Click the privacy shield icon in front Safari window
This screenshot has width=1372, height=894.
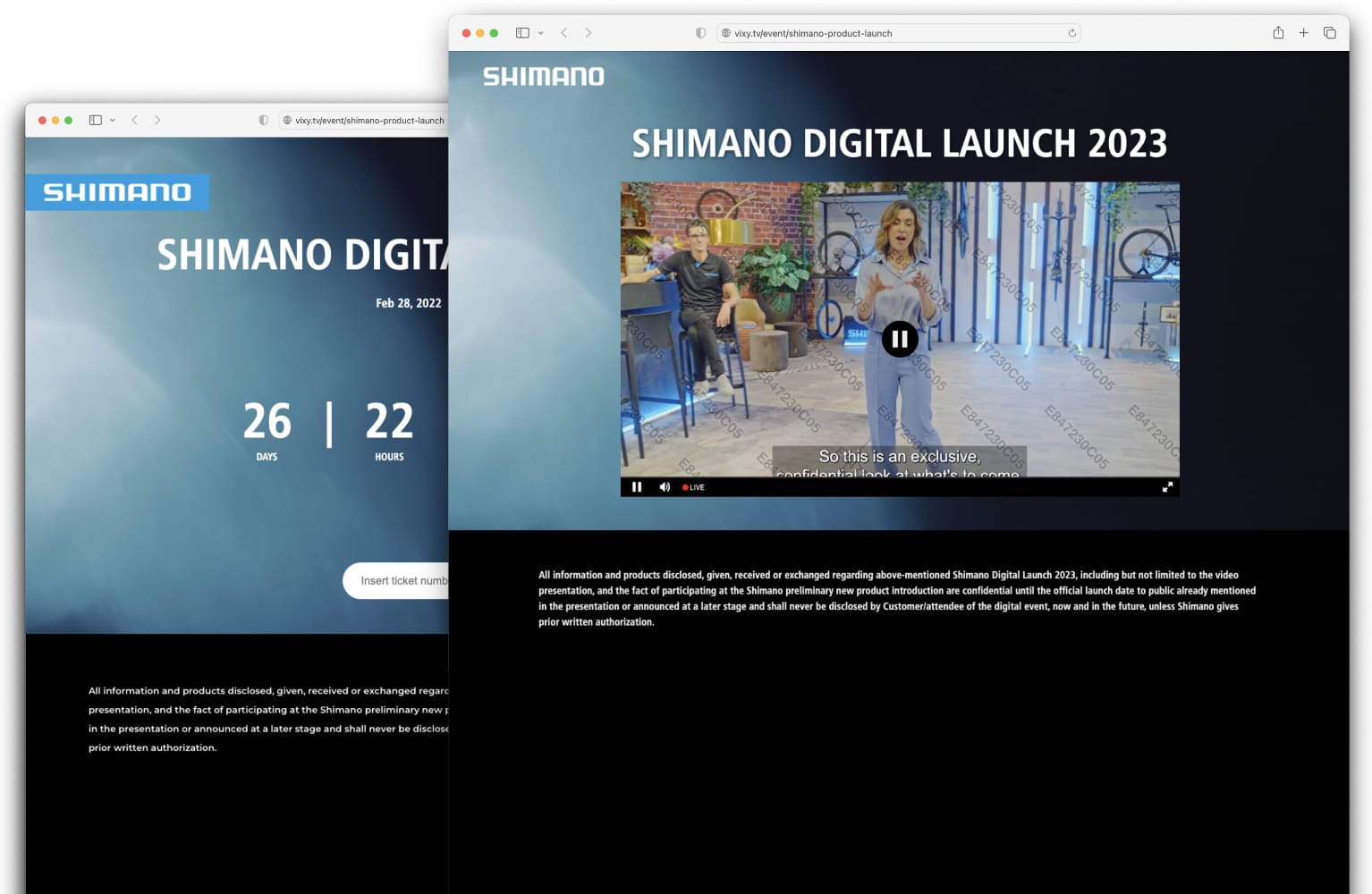pyautogui.click(x=700, y=33)
